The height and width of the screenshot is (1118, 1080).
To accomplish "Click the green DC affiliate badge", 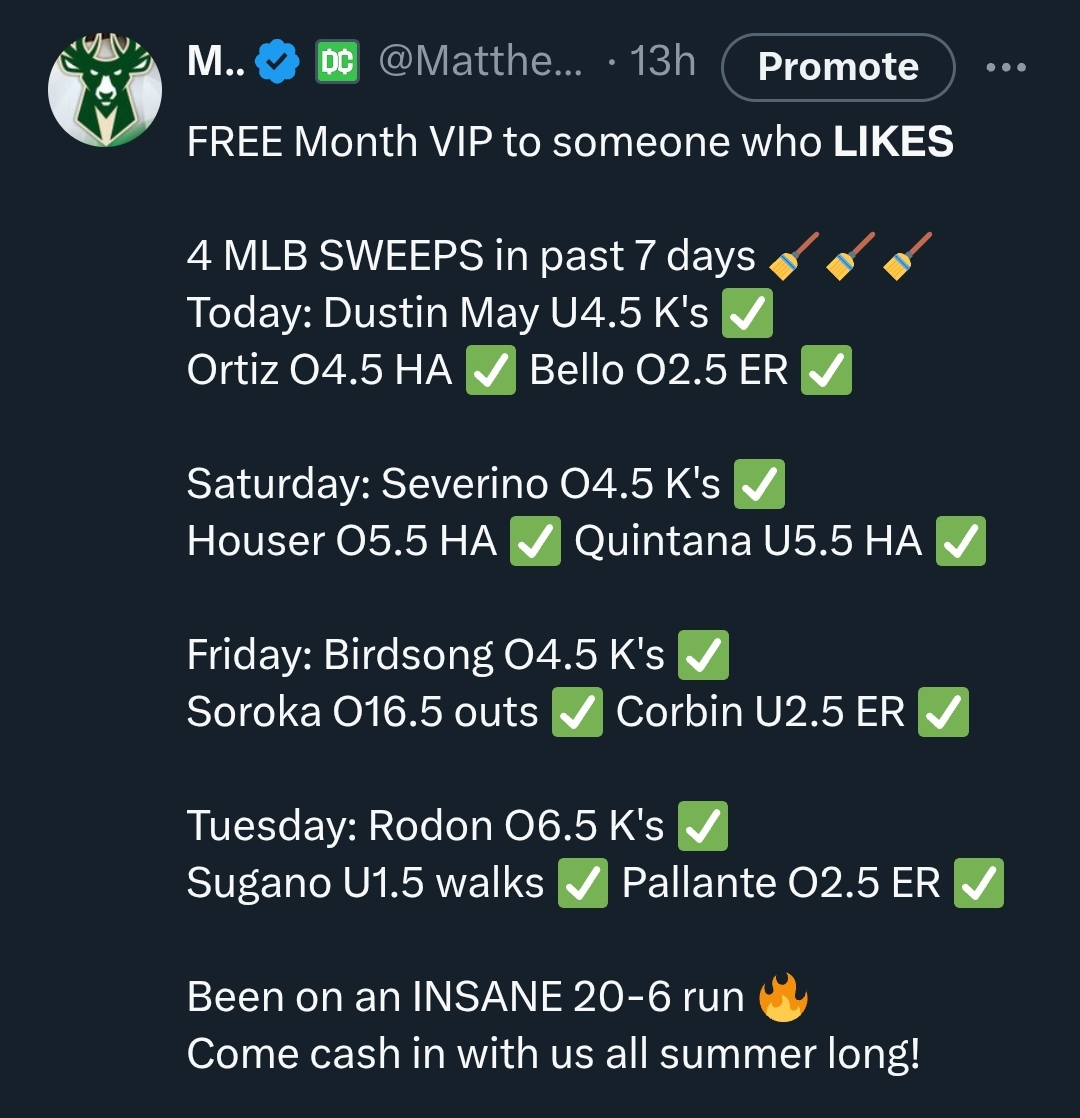I will coord(337,62).
